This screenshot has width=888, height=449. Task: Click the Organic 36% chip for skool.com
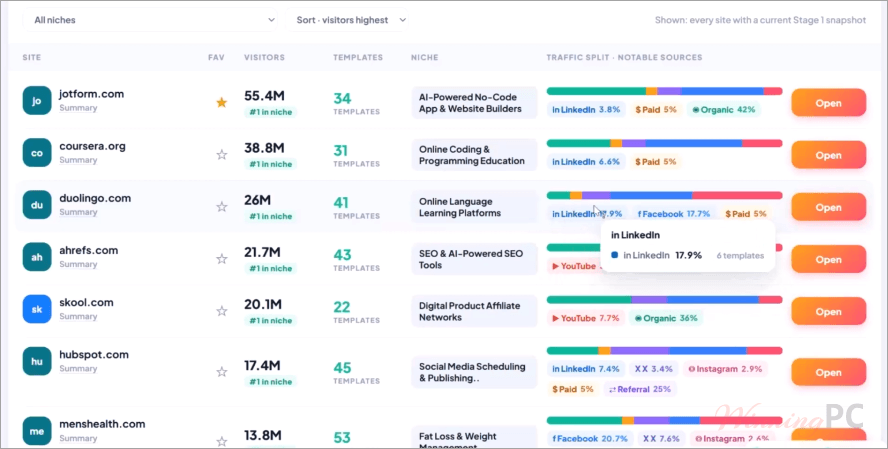click(x=666, y=318)
